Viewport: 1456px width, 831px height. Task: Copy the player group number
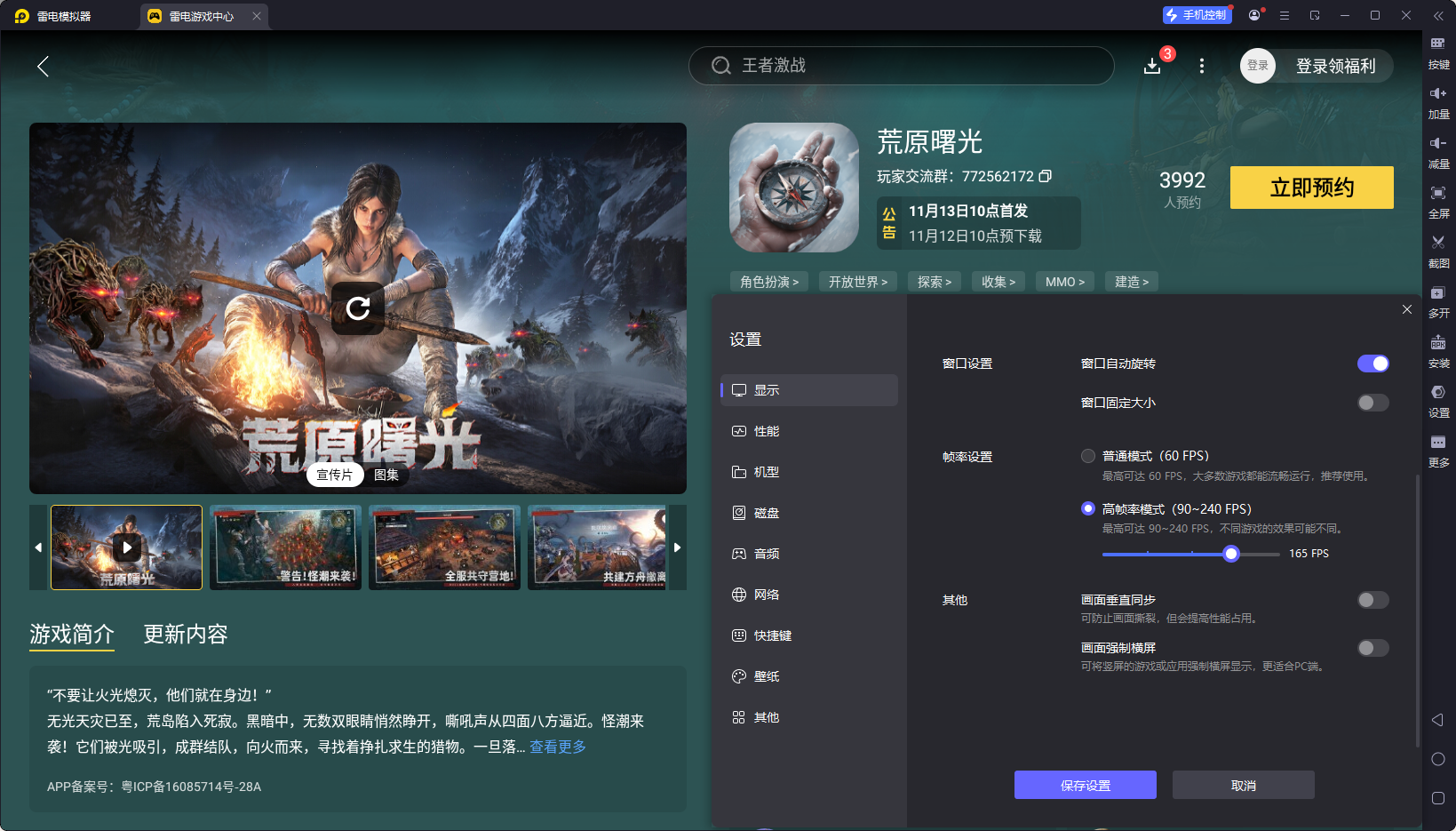tap(1046, 176)
